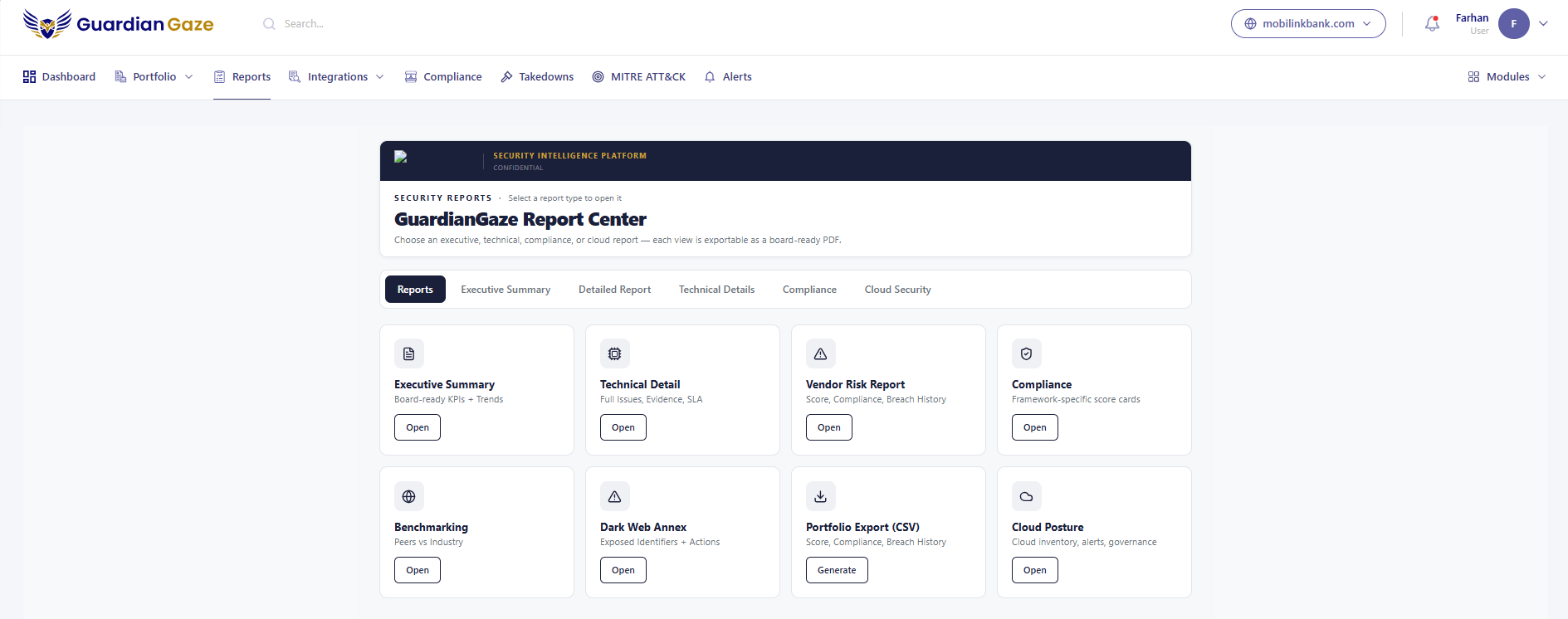The width and height of the screenshot is (1568, 619).
Task: Expand the user account menu chevron
Action: 1543,24
